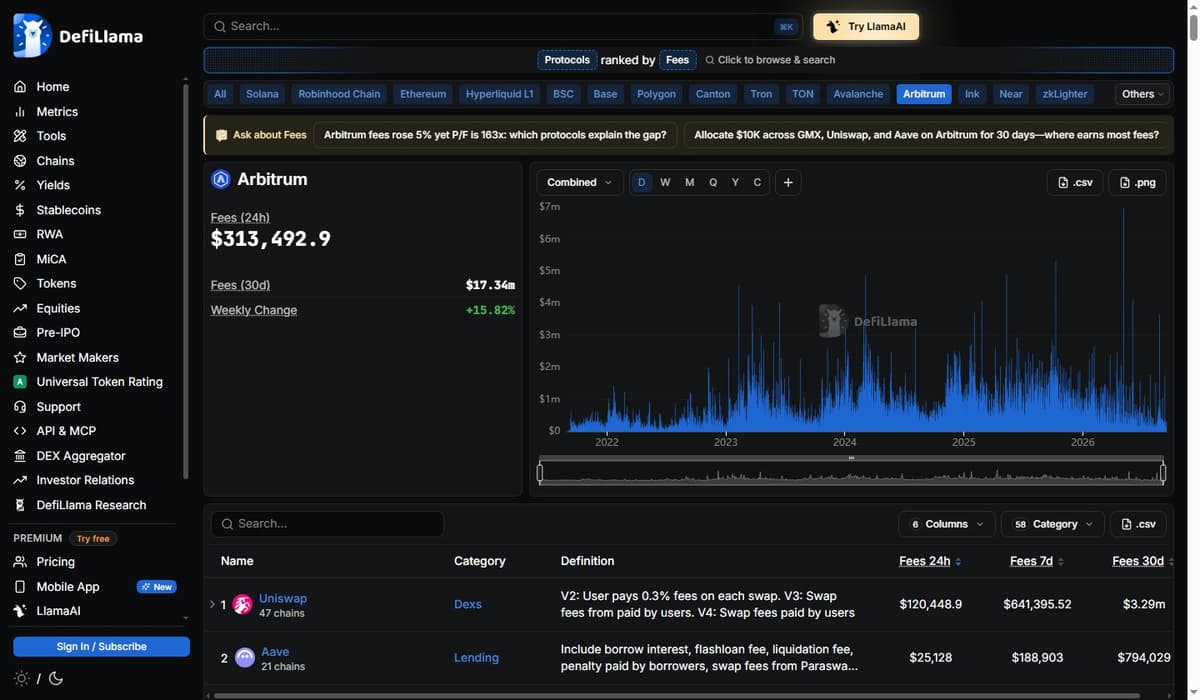Open Chains in the sidebar

(55, 161)
